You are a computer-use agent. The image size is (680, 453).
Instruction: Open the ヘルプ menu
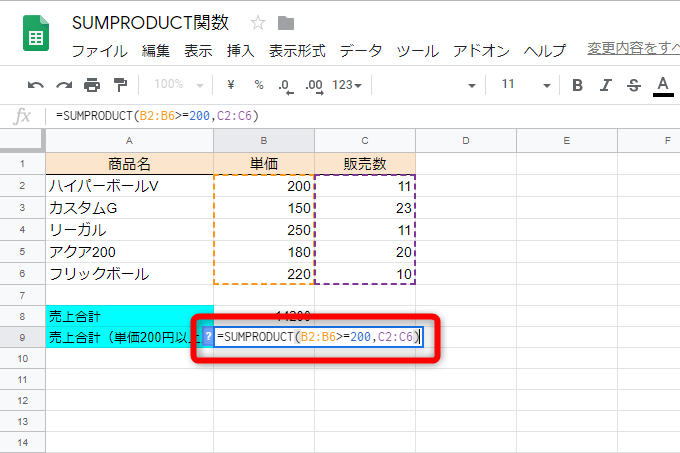pyautogui.click(x=545, y=51)
